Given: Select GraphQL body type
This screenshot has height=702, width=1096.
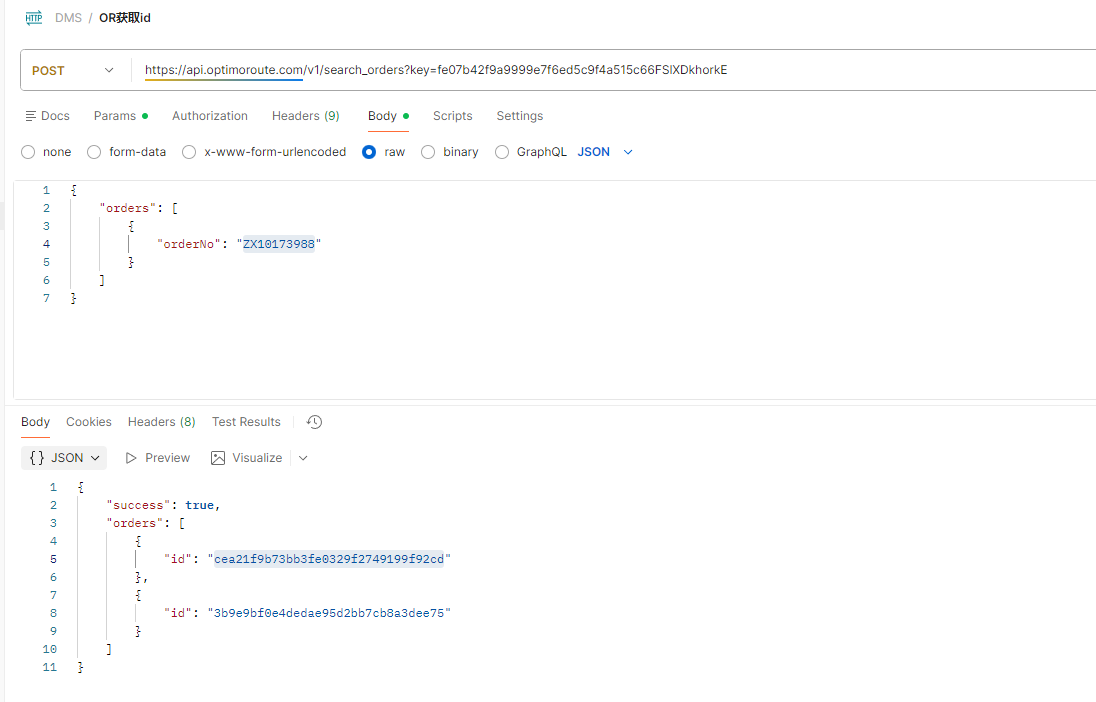Looking at the screenshot, I should click(x=501, y=152).
